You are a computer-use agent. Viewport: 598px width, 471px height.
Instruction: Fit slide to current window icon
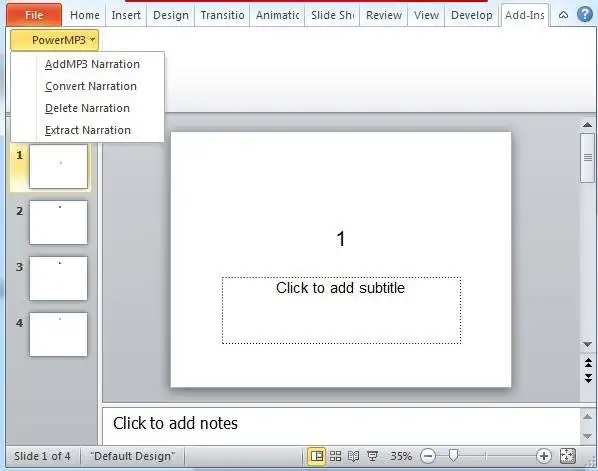click(567, 456)
